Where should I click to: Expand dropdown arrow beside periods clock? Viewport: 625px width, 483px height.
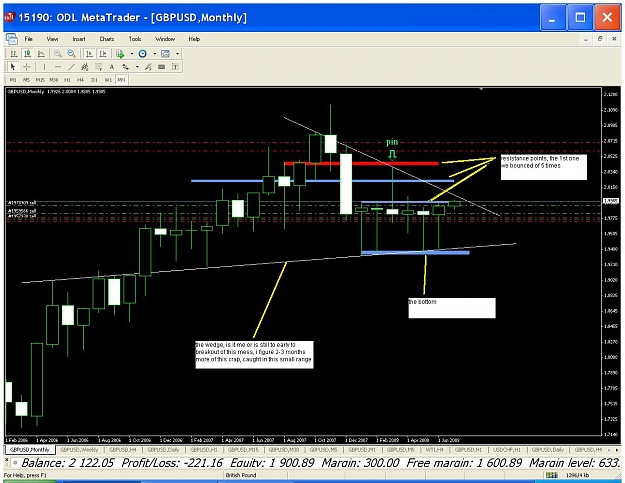coord(154,53)
